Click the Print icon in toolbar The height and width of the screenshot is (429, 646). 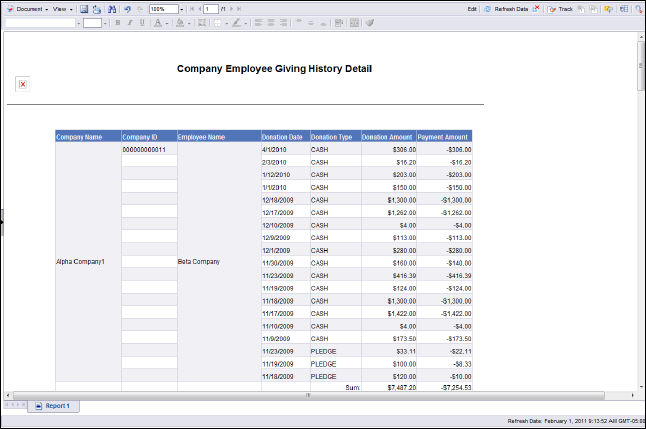(97, 8)
